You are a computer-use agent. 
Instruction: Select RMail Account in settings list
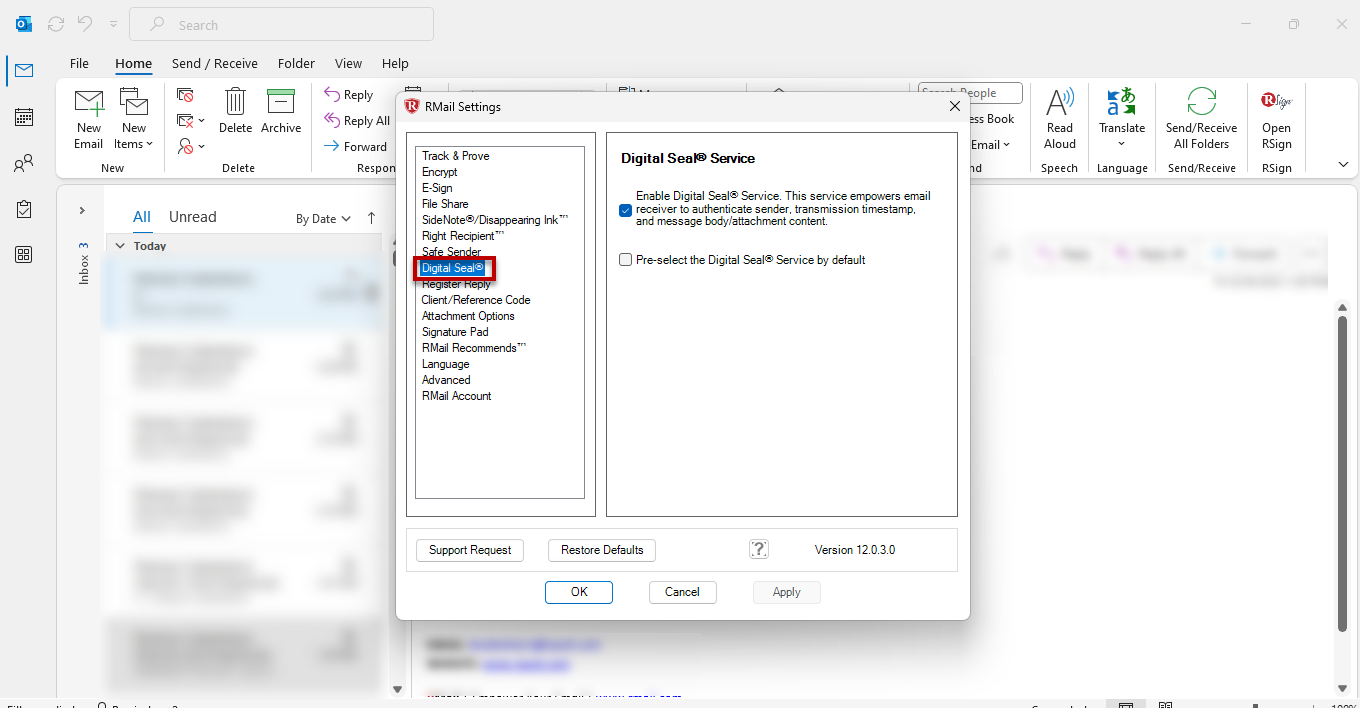click(x=456, y=396)
